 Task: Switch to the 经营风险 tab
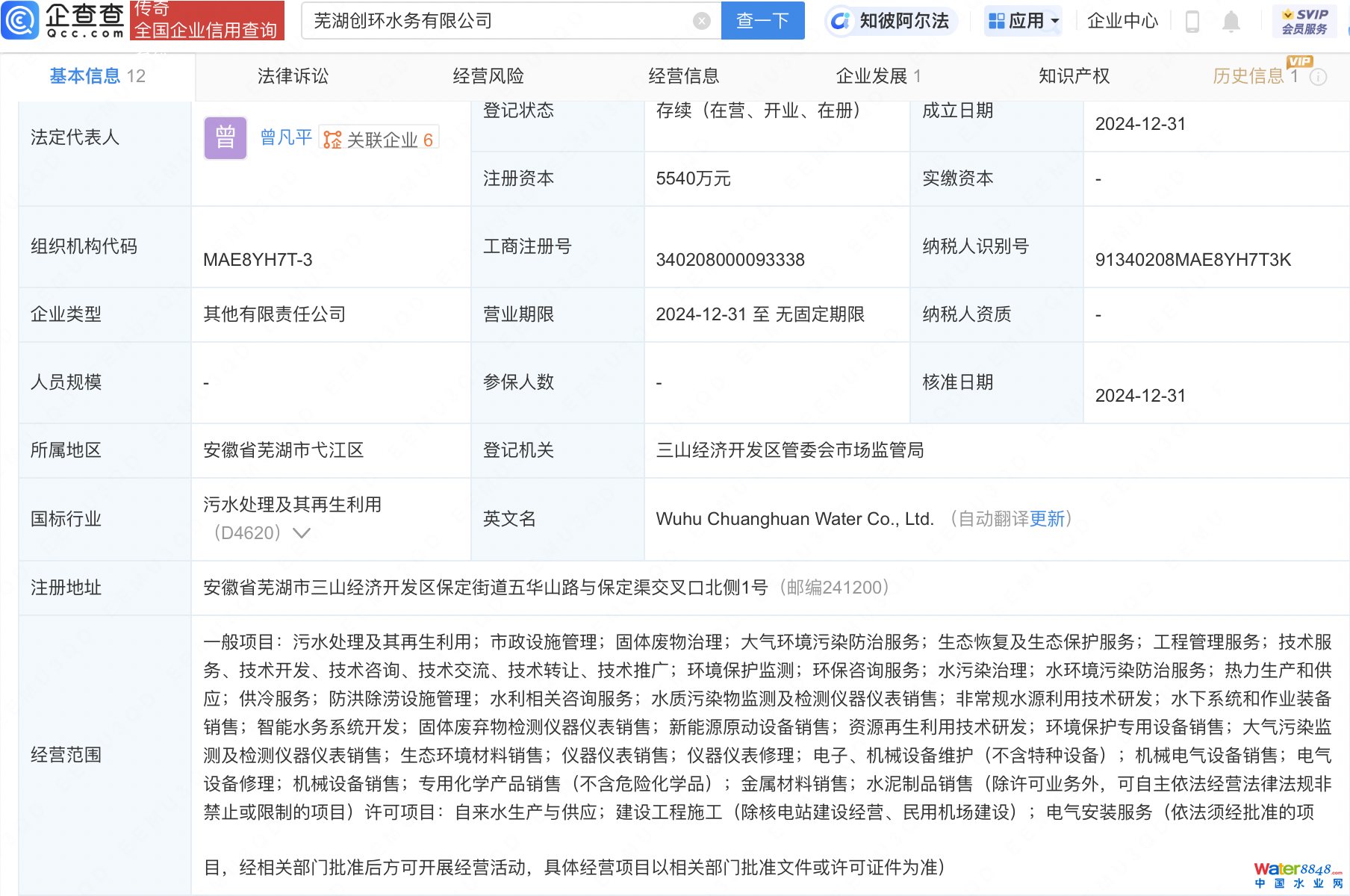488,76
